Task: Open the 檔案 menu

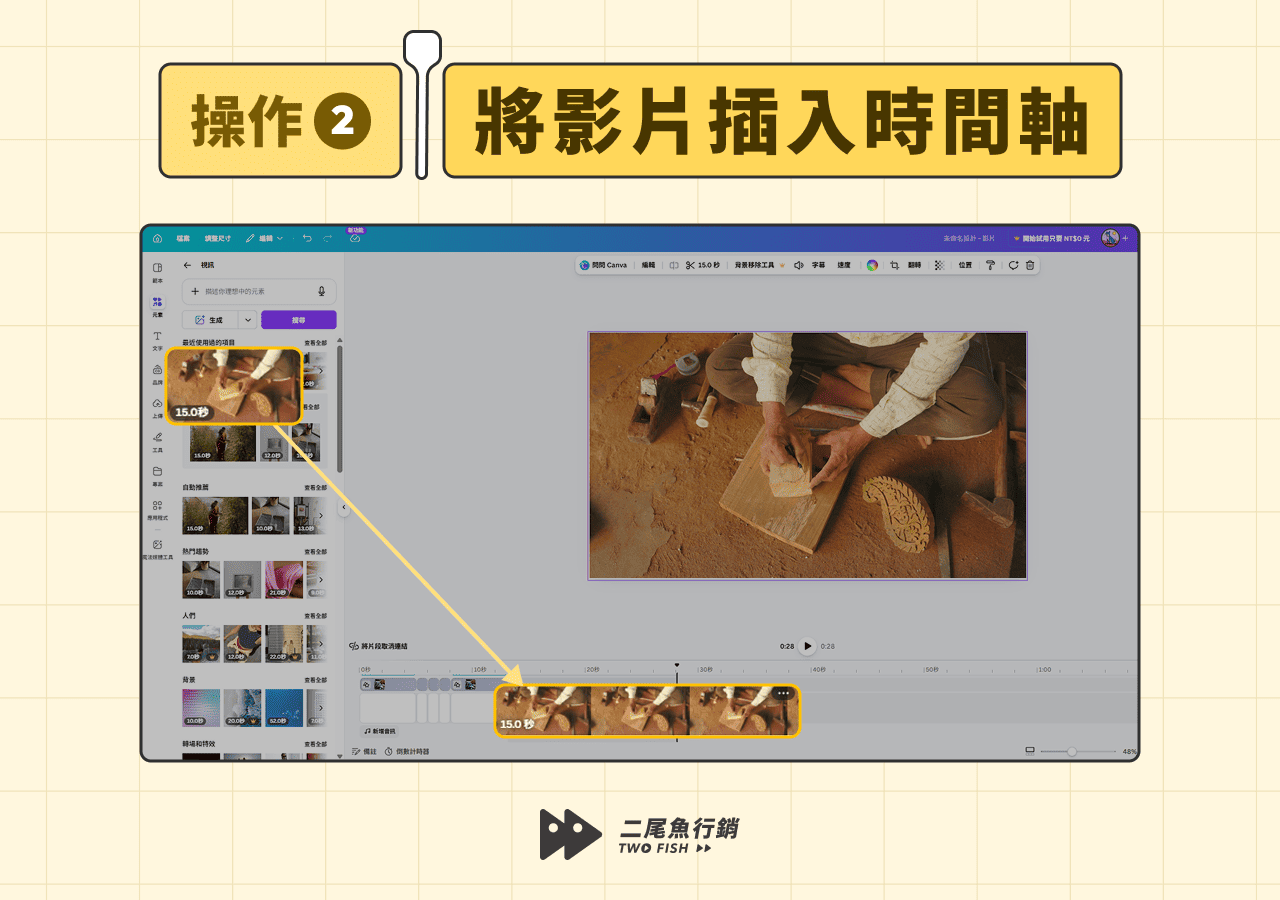Action: coord(183,238)
